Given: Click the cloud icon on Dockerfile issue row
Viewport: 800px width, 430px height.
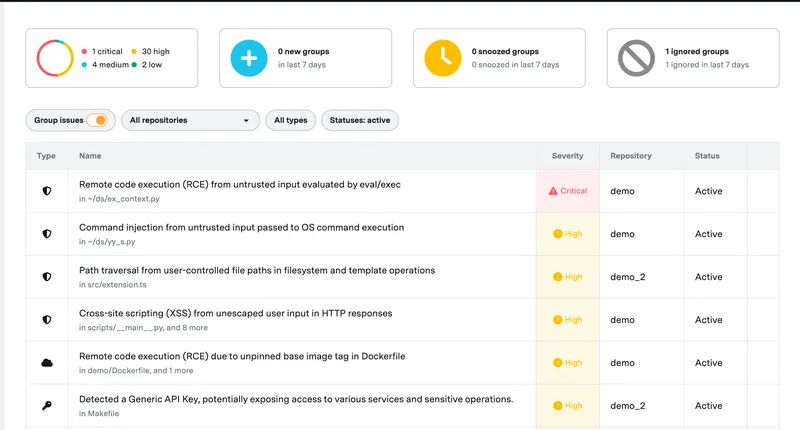Looking at the screenshot, I should (x=46, y=363).
